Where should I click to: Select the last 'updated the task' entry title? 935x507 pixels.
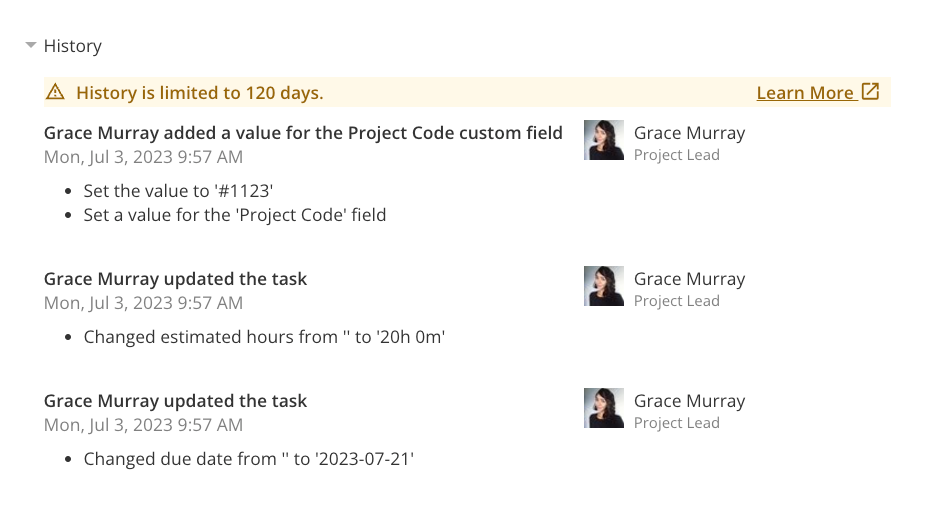[x=175, y=401]
